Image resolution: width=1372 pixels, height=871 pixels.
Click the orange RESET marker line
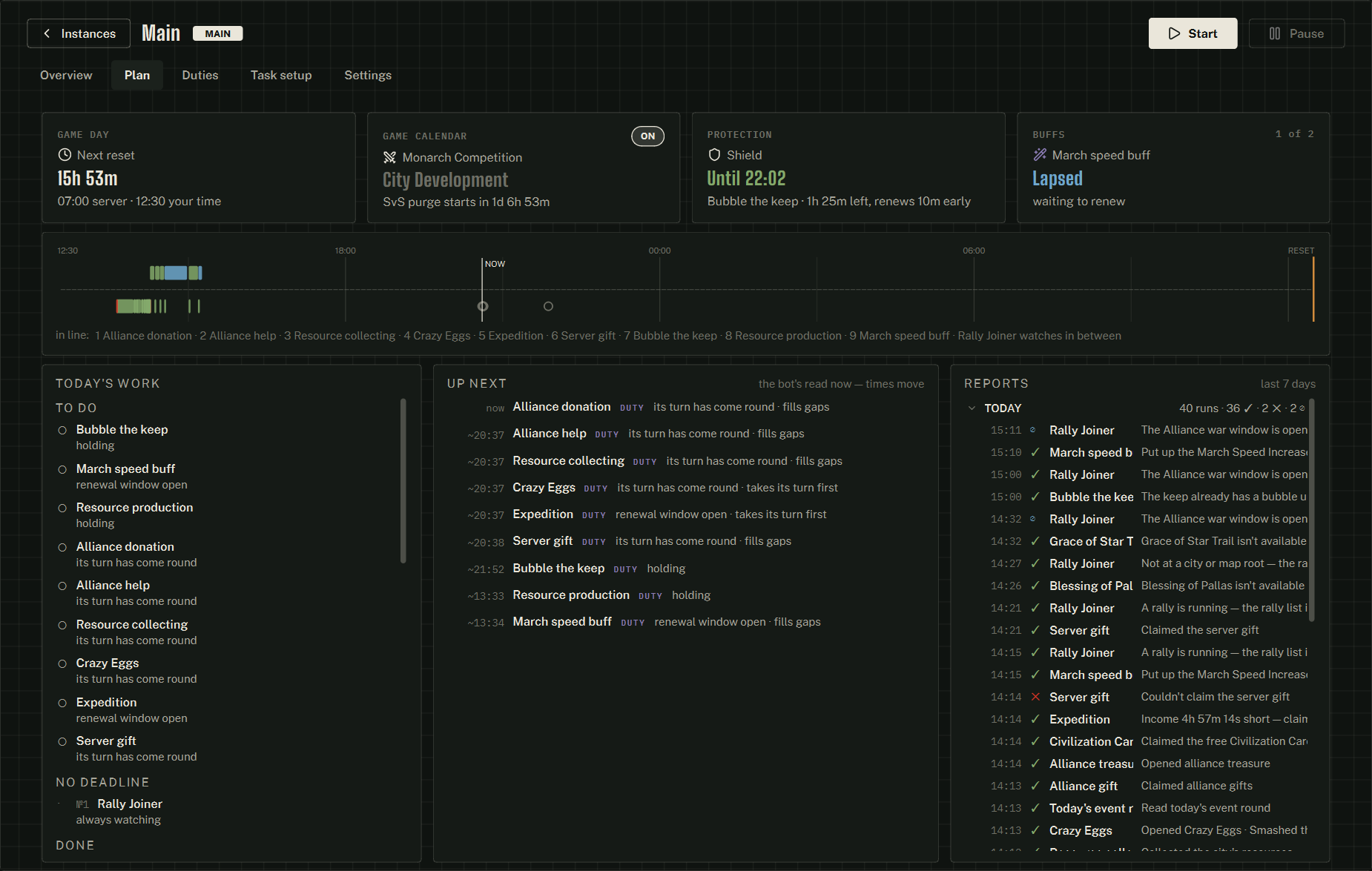click(1313, 289)
